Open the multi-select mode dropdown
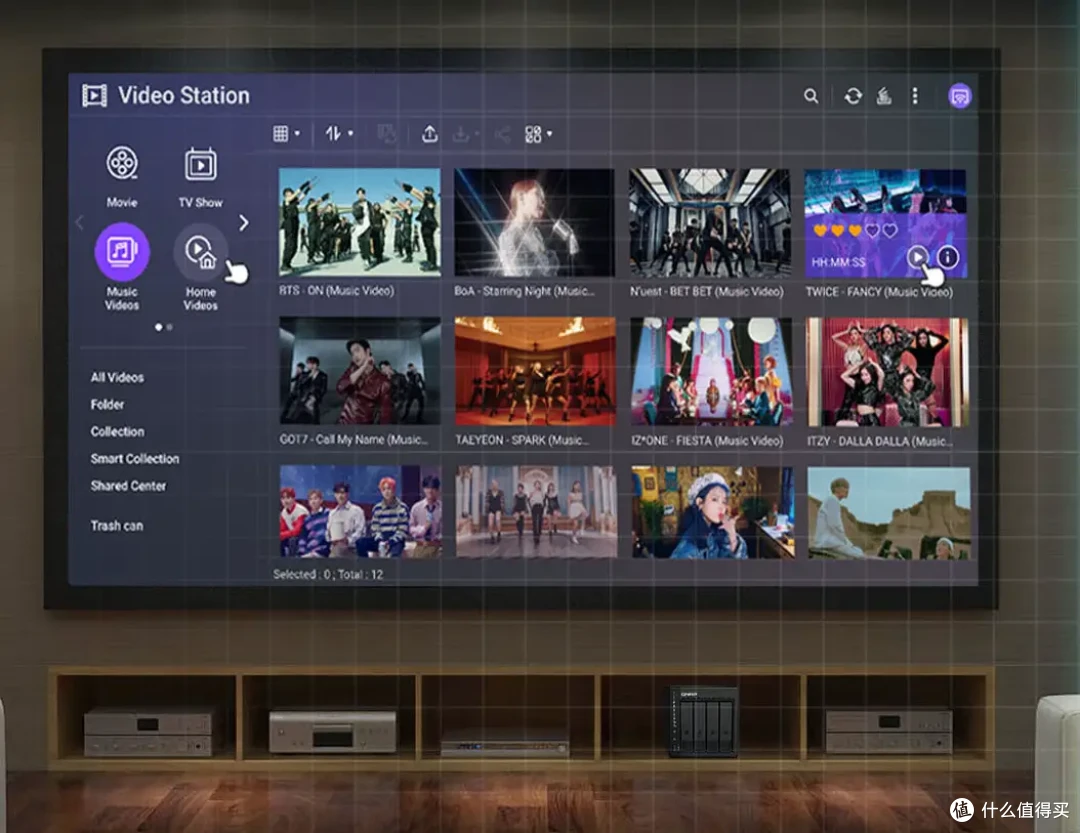The image size is (1080, 833). coord(538,134)
